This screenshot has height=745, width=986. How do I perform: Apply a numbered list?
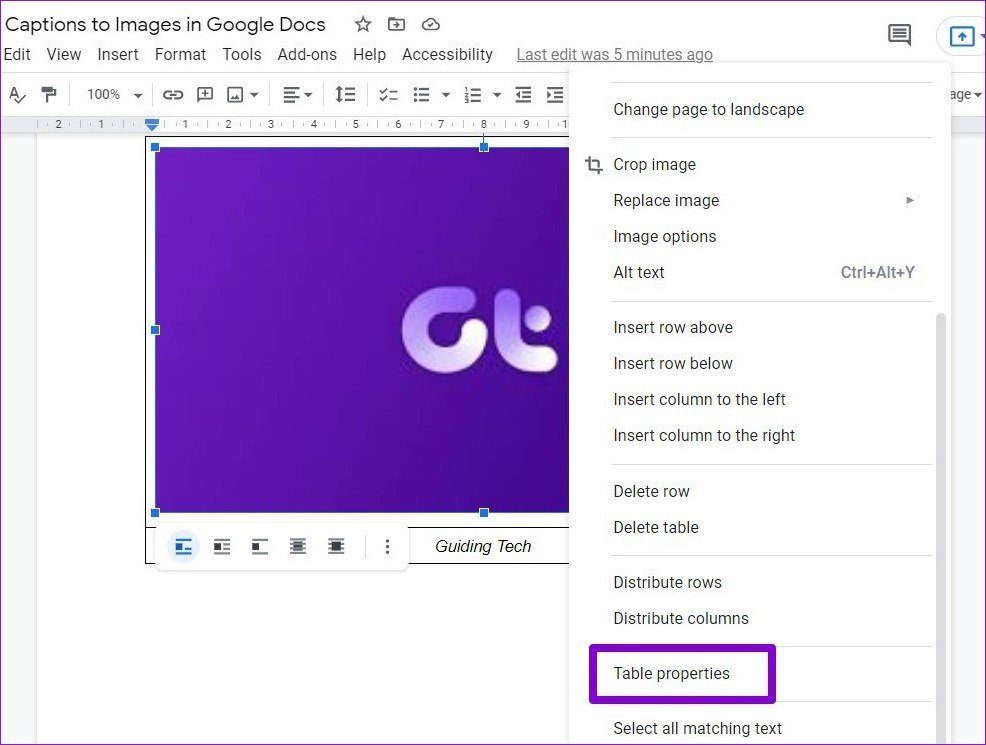click(473, 95)
